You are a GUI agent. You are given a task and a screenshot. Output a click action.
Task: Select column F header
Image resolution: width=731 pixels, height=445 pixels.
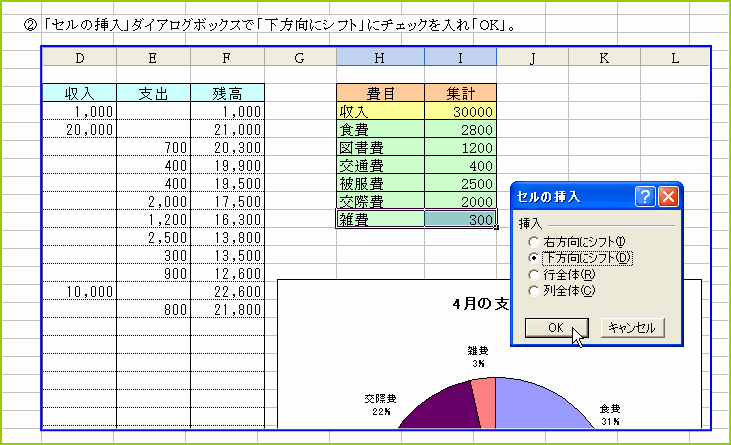point(227,58)
